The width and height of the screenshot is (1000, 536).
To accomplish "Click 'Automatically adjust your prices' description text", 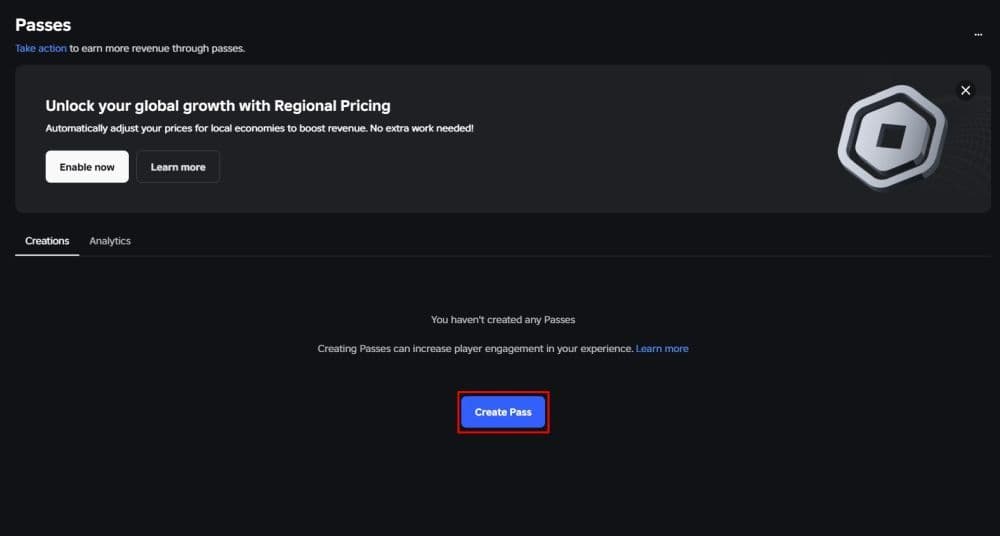I will (260, 128).
